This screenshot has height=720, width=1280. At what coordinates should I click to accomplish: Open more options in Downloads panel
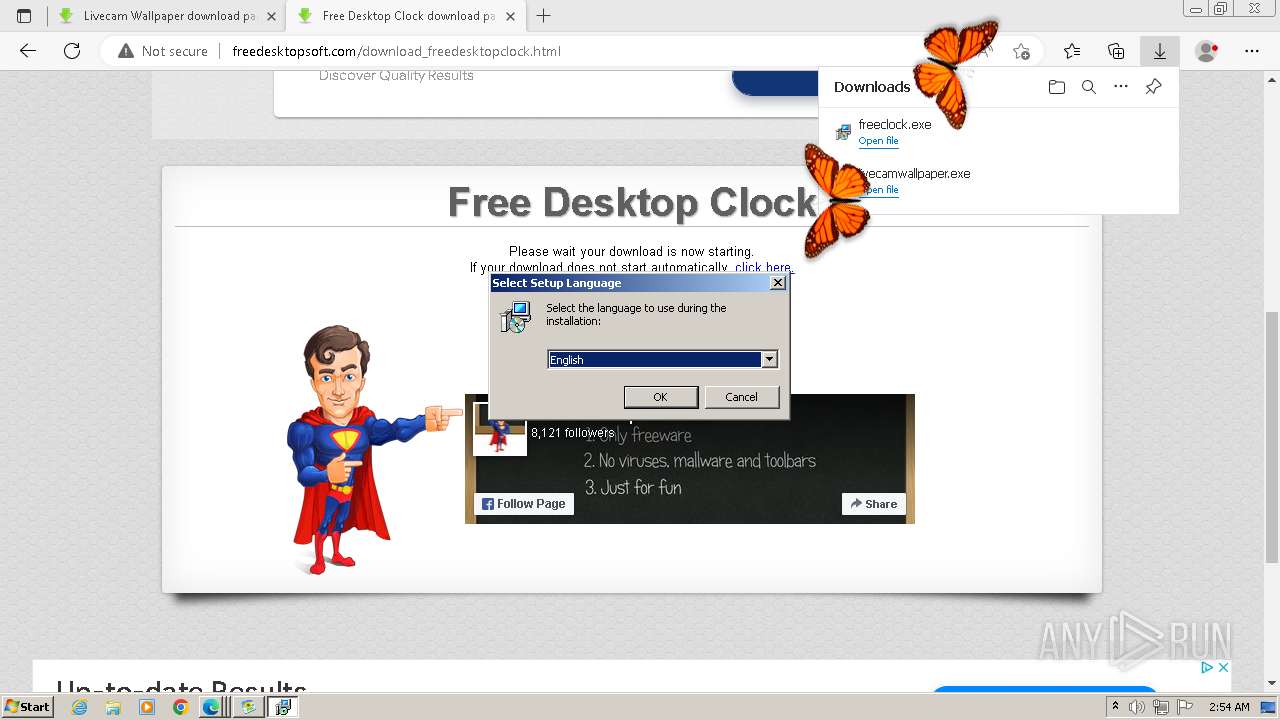point(1121,87)
